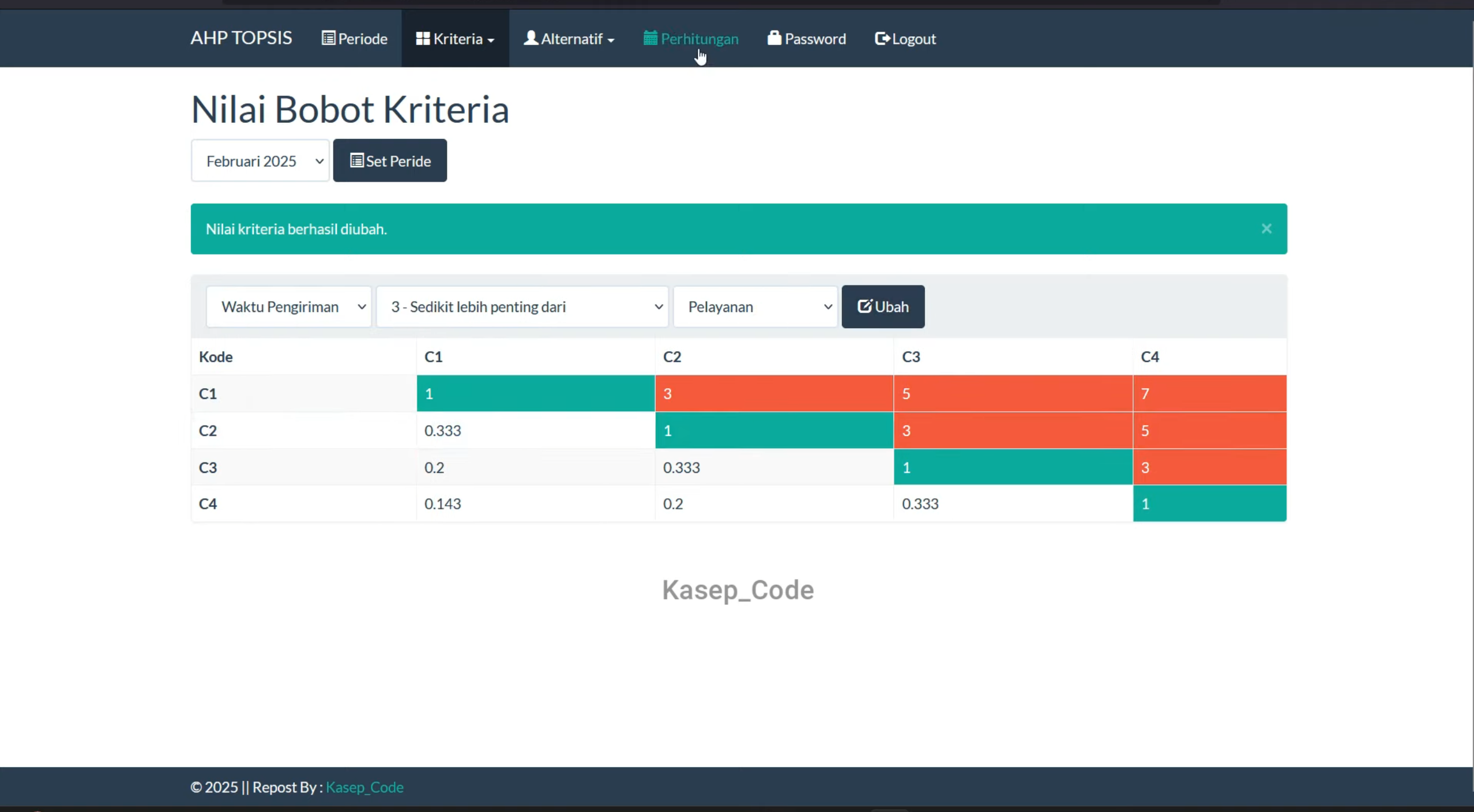Image resolution: width=1474 pixels, height=812 pixels.
Task: Open the Pelayanan criteria dropdown
Action: [x=755, y=306]
